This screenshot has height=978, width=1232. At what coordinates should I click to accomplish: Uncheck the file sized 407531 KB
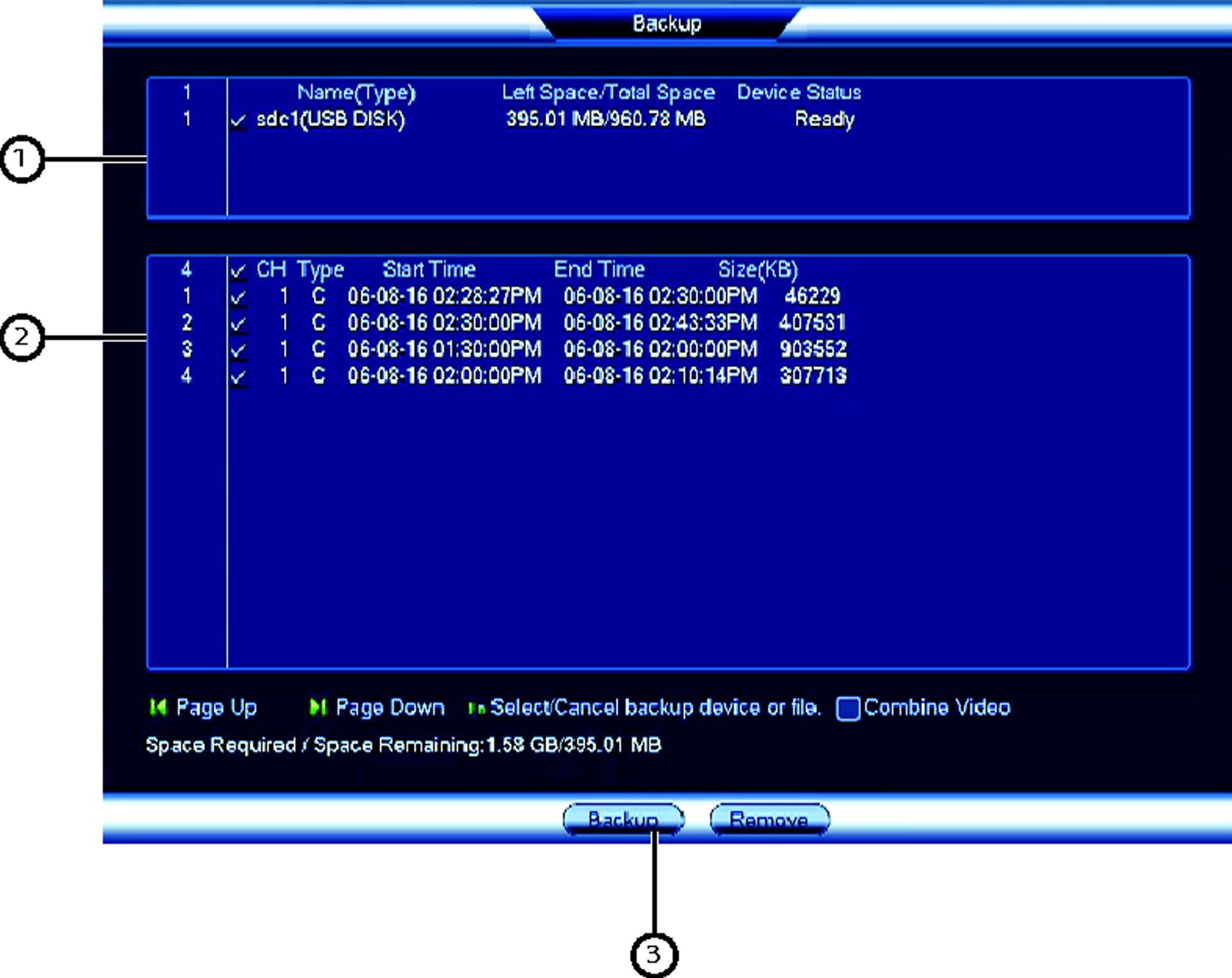238,323
